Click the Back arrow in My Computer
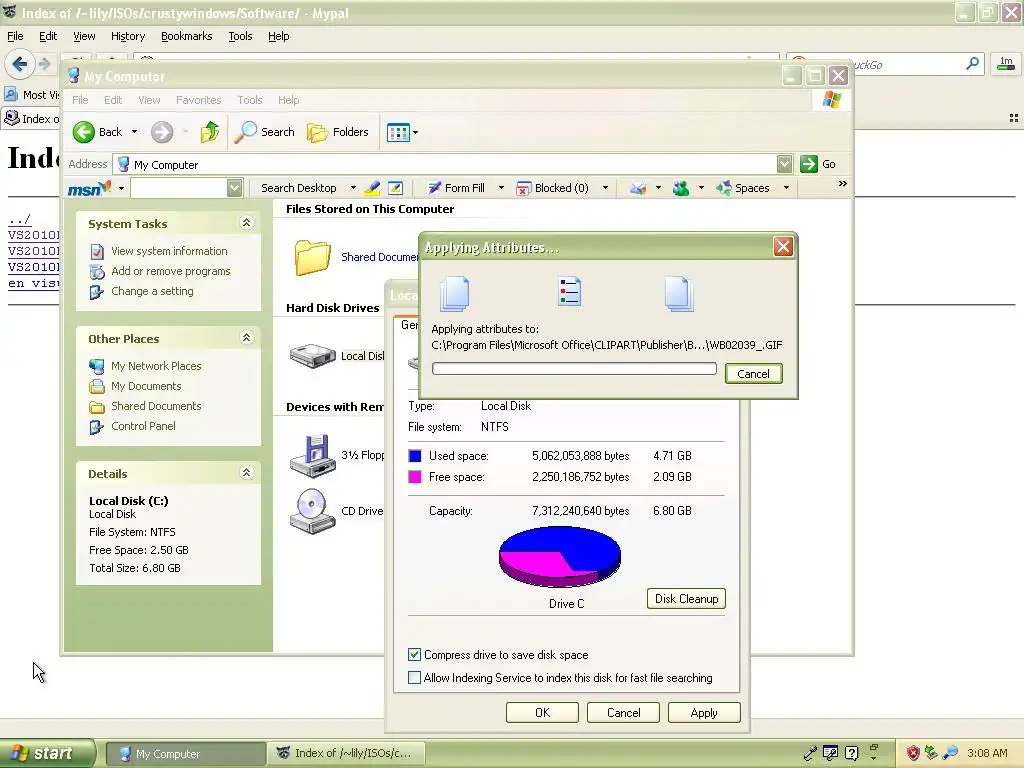 84,132
